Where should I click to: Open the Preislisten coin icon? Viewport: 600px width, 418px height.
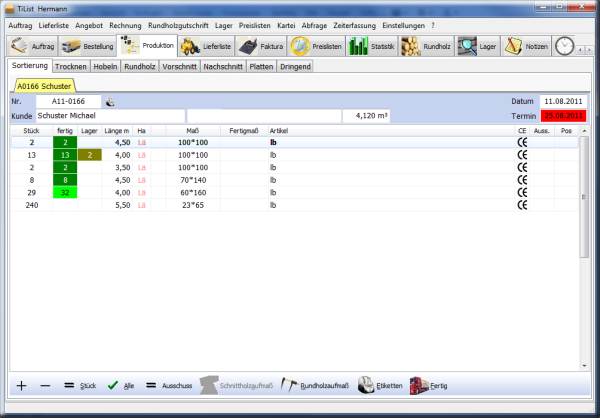coord(300,46)
